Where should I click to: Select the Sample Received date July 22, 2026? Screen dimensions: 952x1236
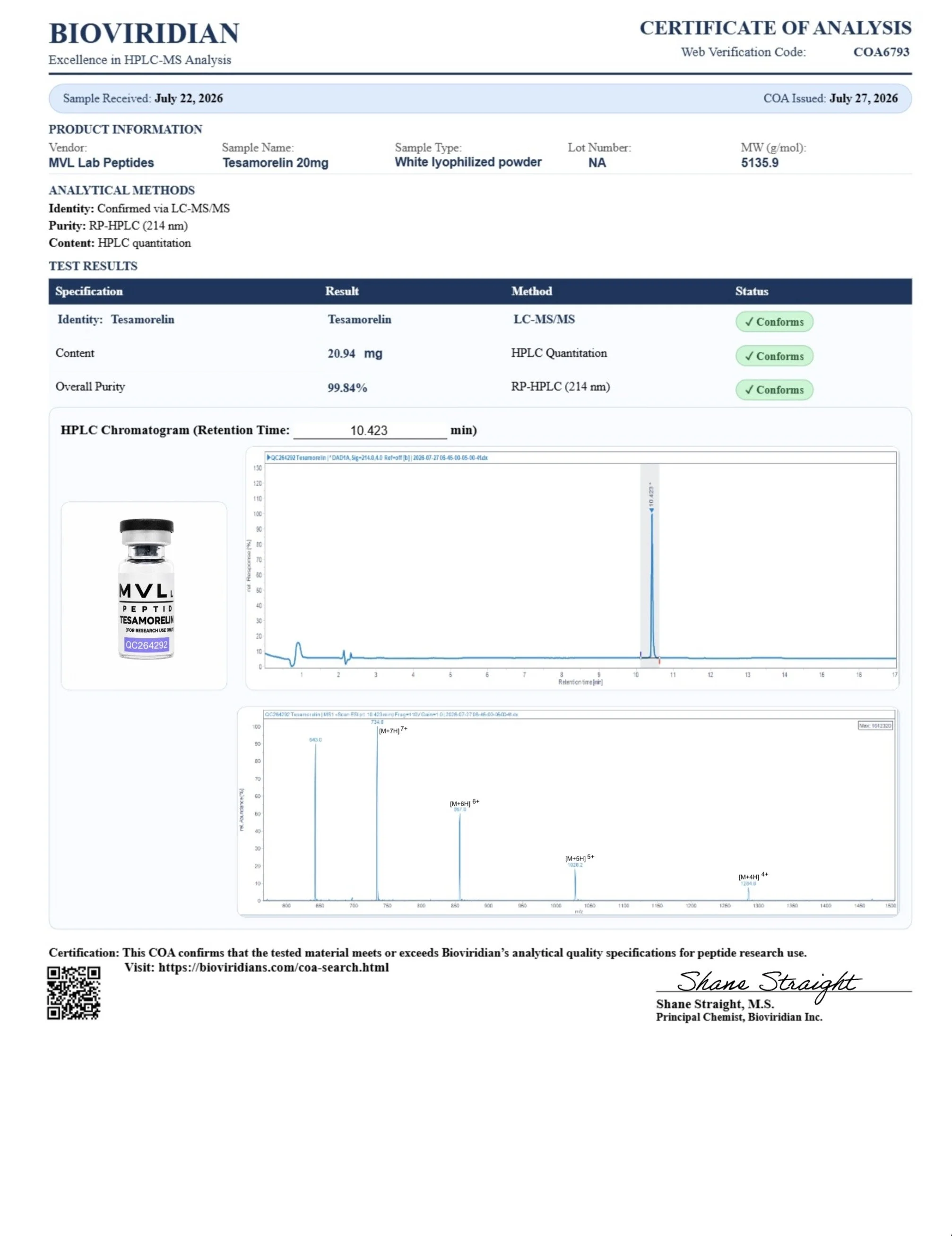[x=188, y=98]
